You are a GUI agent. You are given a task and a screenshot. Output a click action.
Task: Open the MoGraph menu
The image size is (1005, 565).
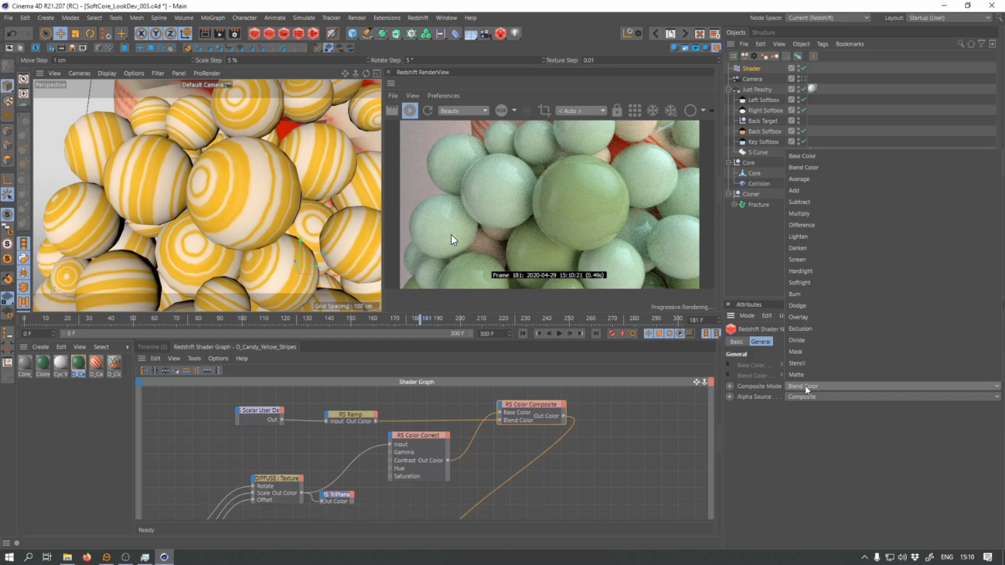(x=212, y=17)
